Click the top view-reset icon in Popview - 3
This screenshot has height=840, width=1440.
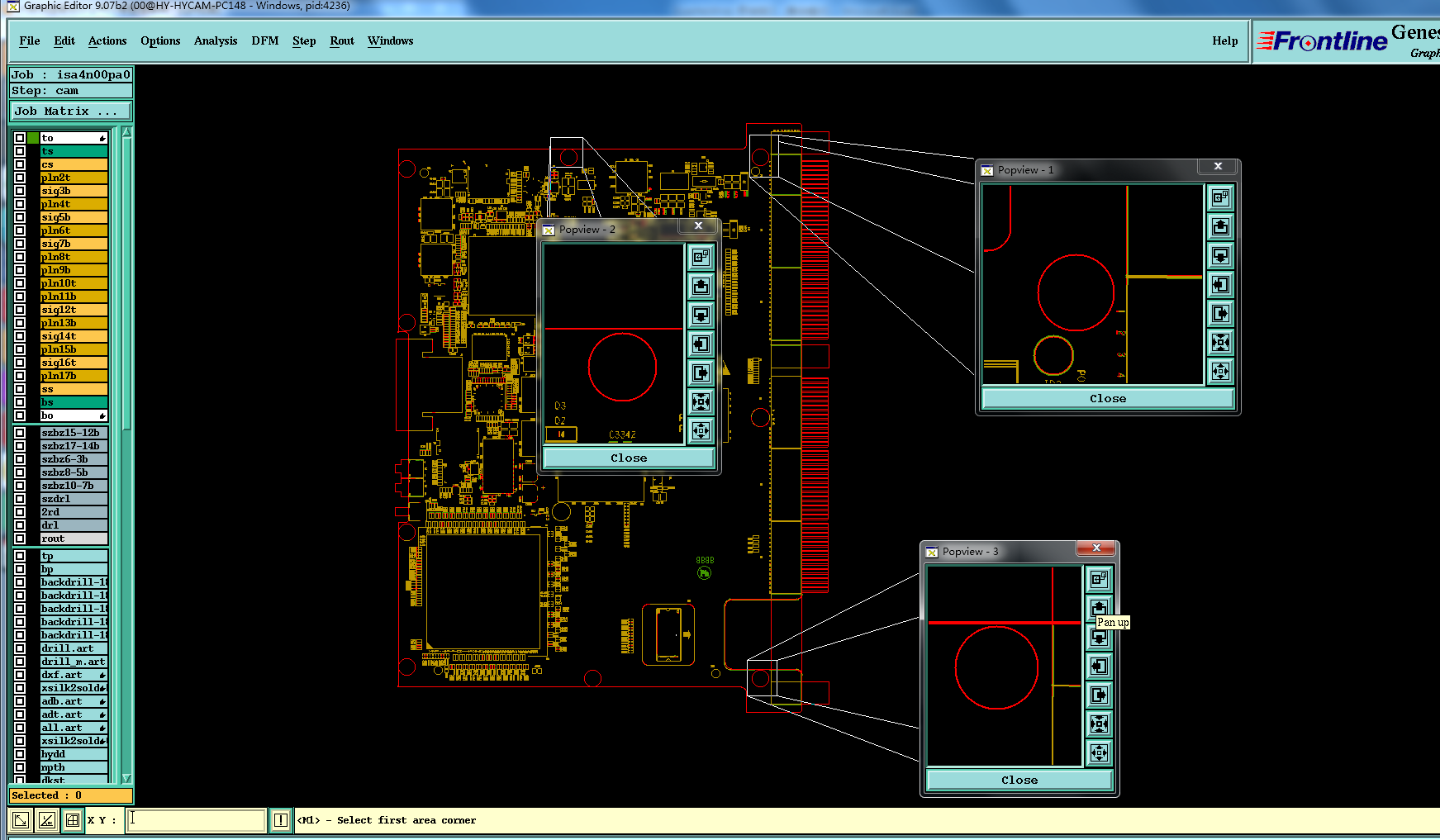coord(1099,579)
